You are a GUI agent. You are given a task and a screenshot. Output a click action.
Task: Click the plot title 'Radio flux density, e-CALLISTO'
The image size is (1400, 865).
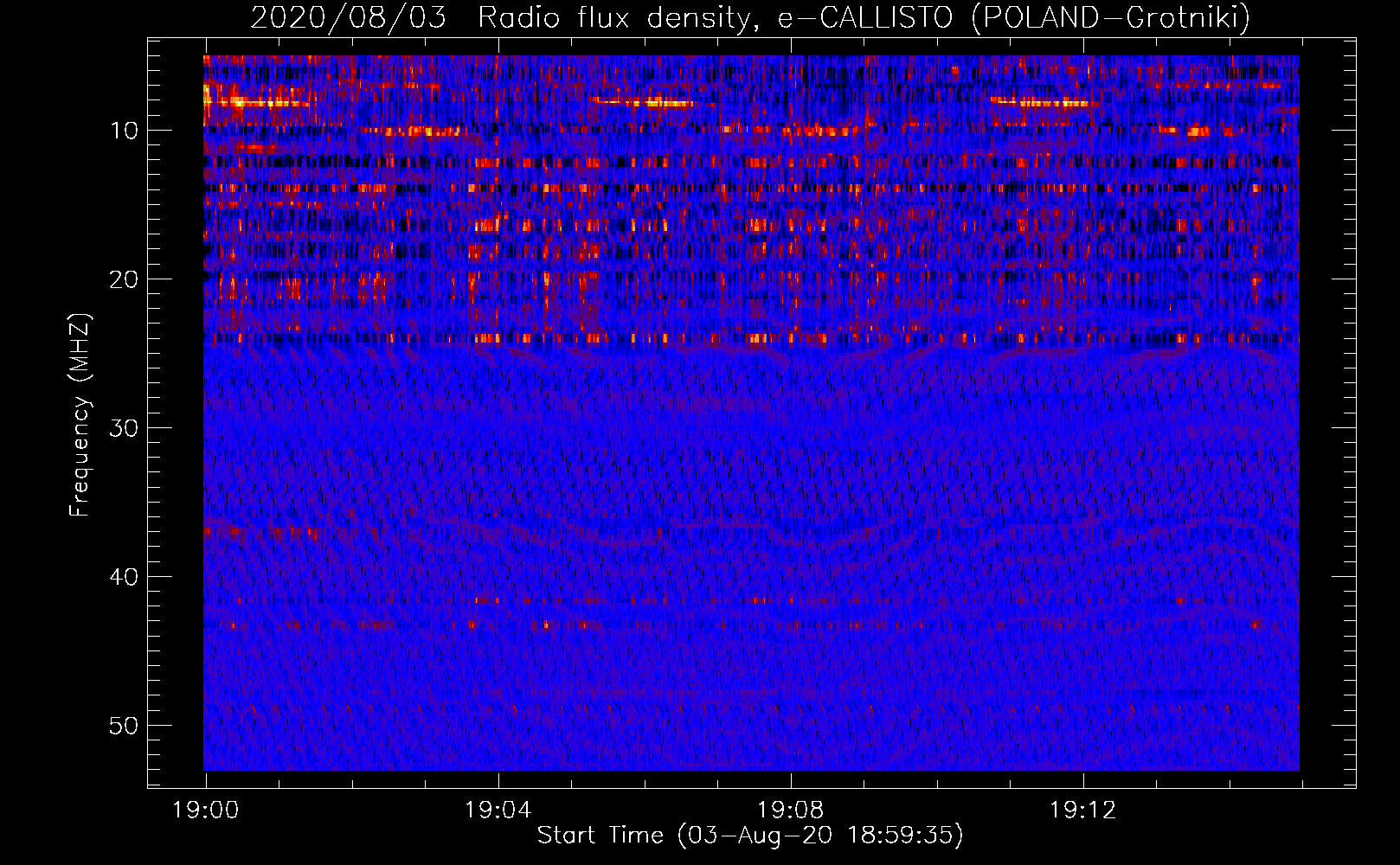[716, 18]
